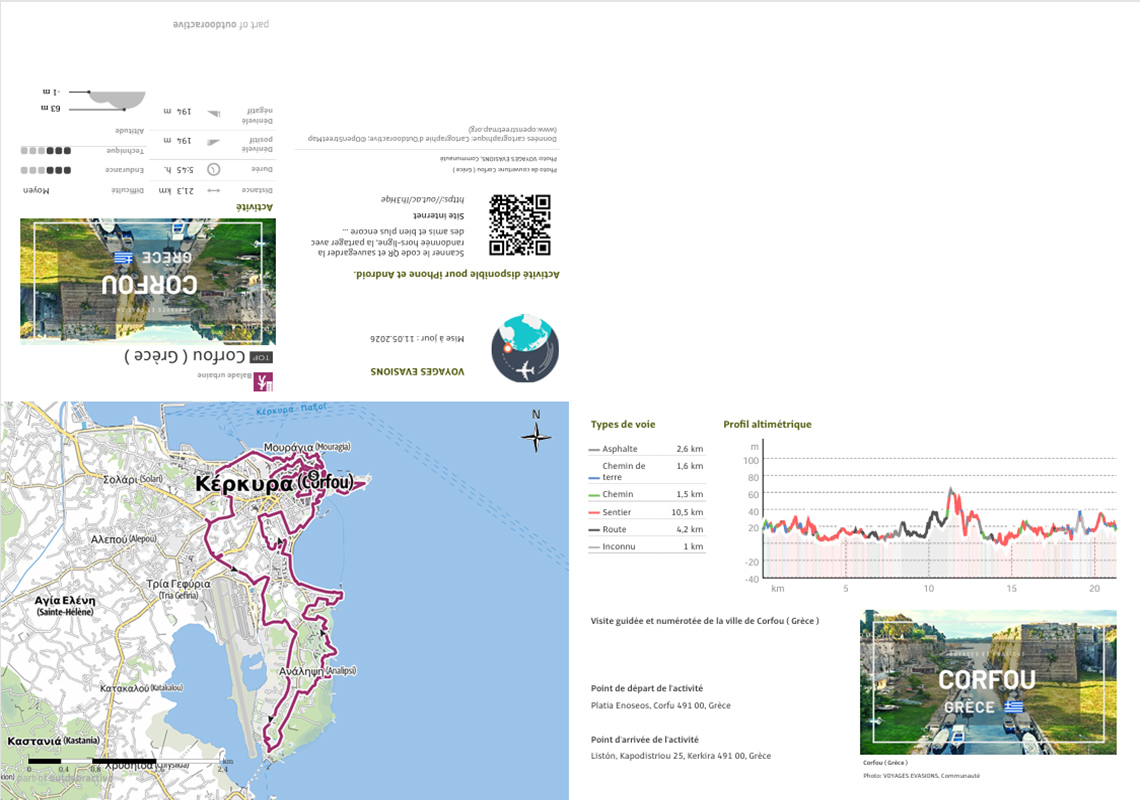The height and width of the screenshot is (800, 1140).
Task: Click the Technique rating dots
Action: pos(46,151)
